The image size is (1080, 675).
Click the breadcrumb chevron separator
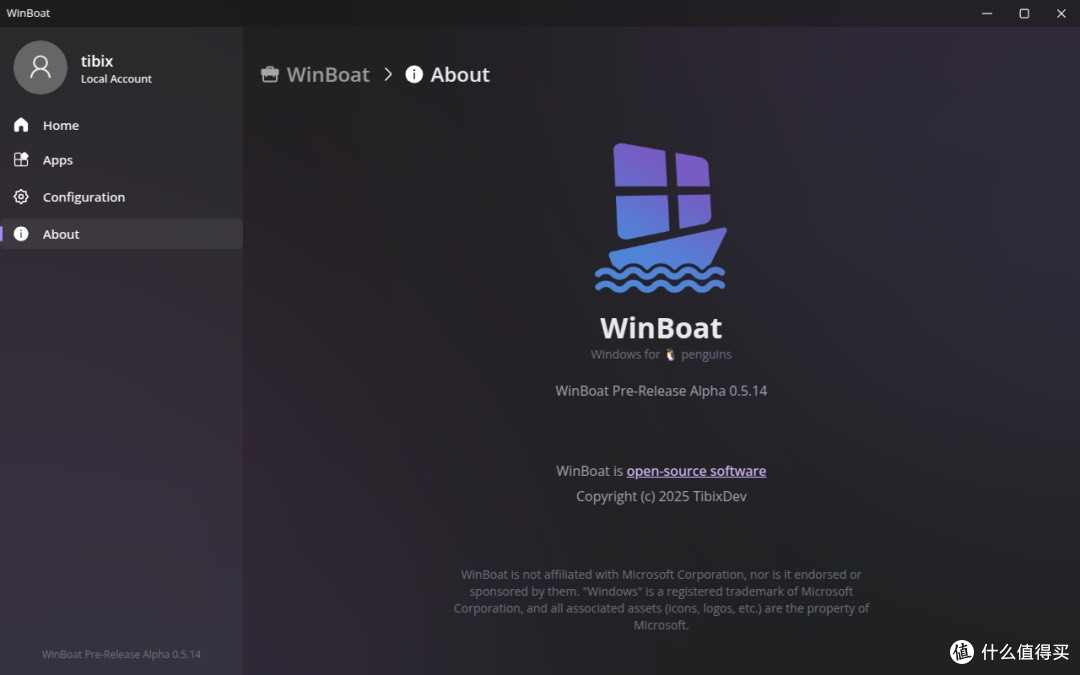point(388,74)
